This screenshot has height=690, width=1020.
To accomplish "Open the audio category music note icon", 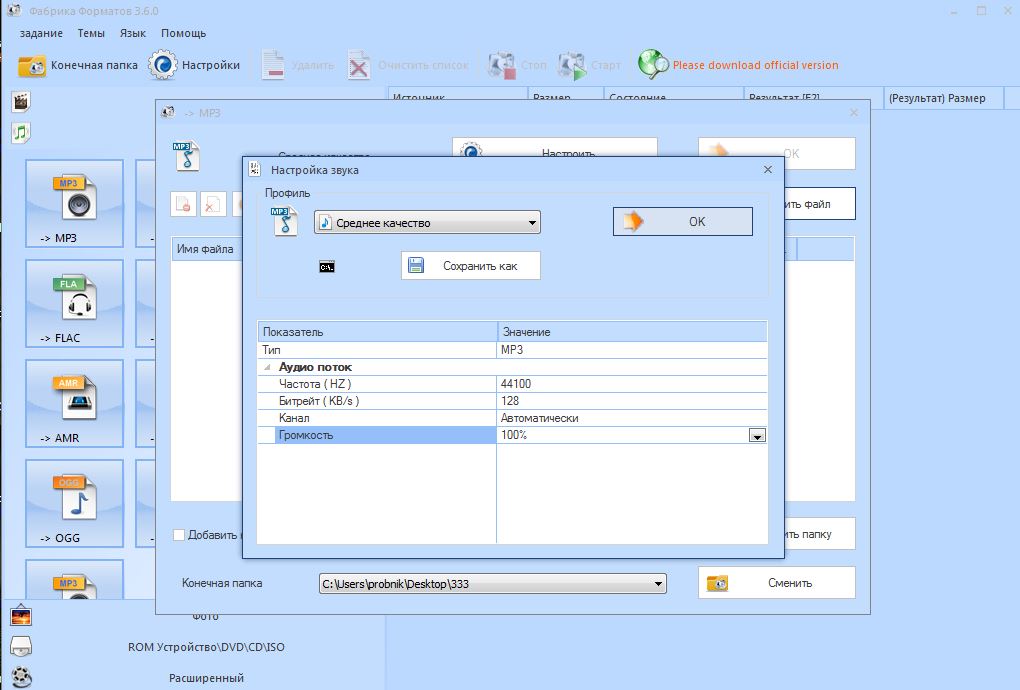I will [21, 131].
